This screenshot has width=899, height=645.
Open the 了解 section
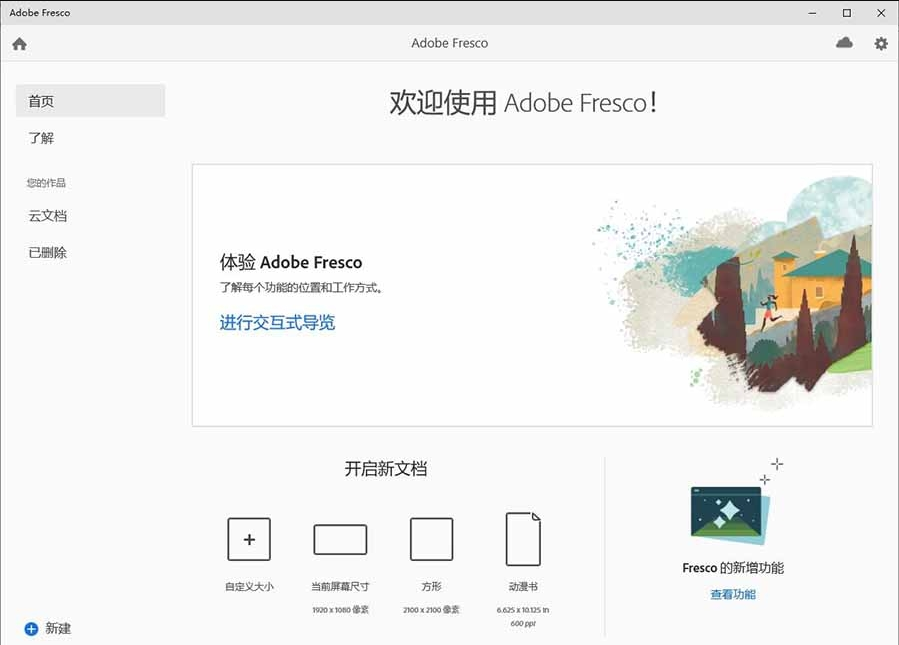41,138
